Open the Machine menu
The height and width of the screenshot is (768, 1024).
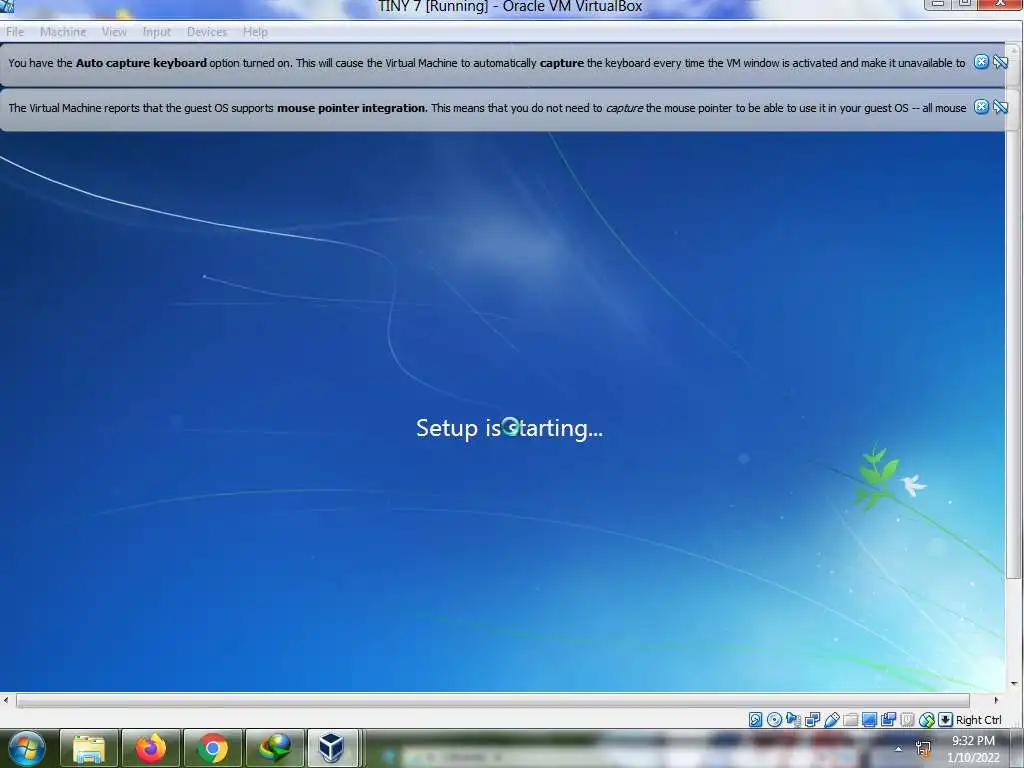pyautogui.click(x=63, y=31)
